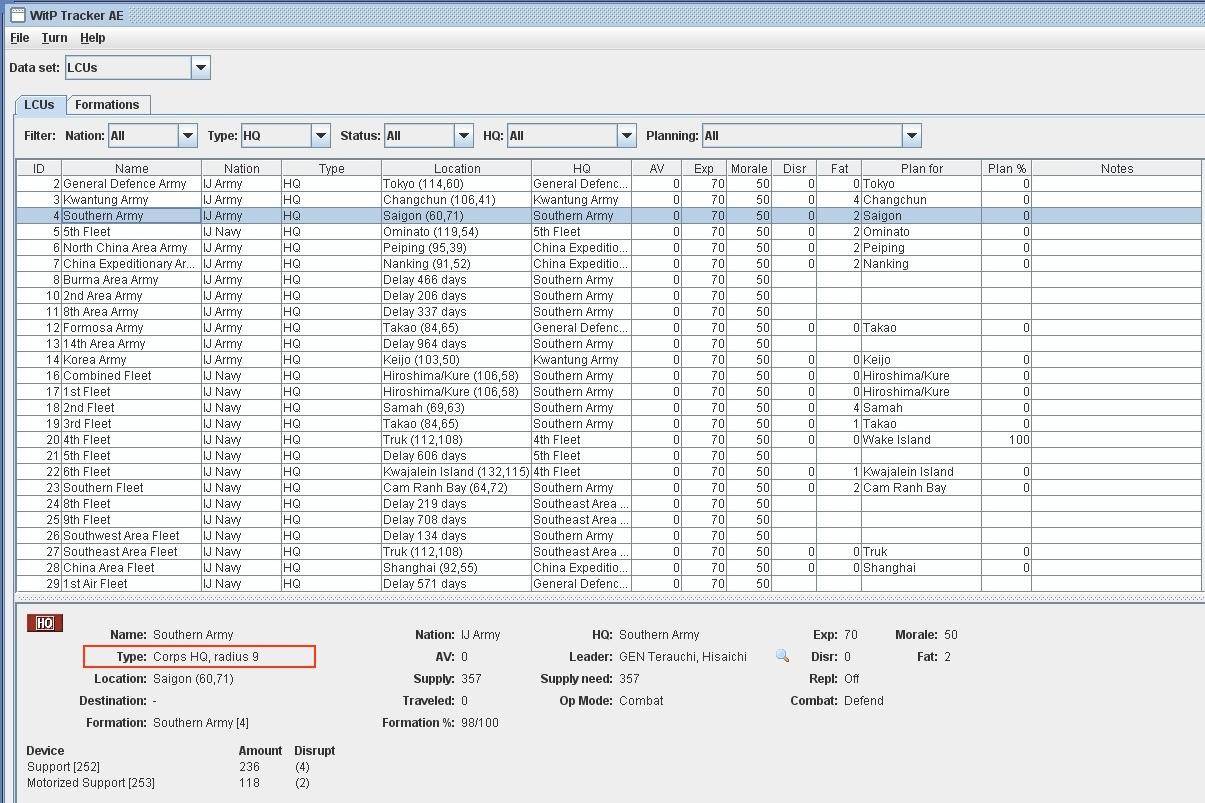Image resolution: width=1205 pixels, height=803 pixels.
Task: Open the File menu
Action: (x=20, y=38)
